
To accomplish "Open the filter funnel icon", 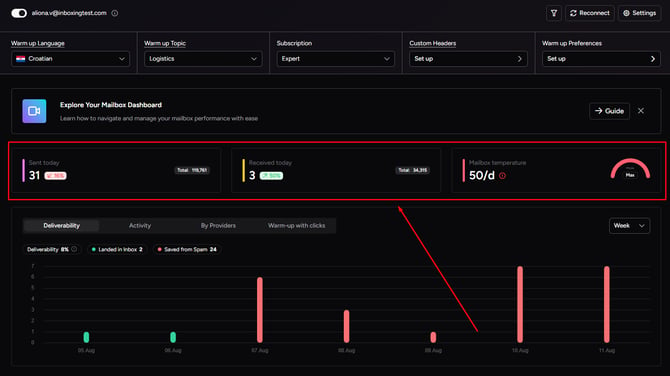I will pos(554,13).
